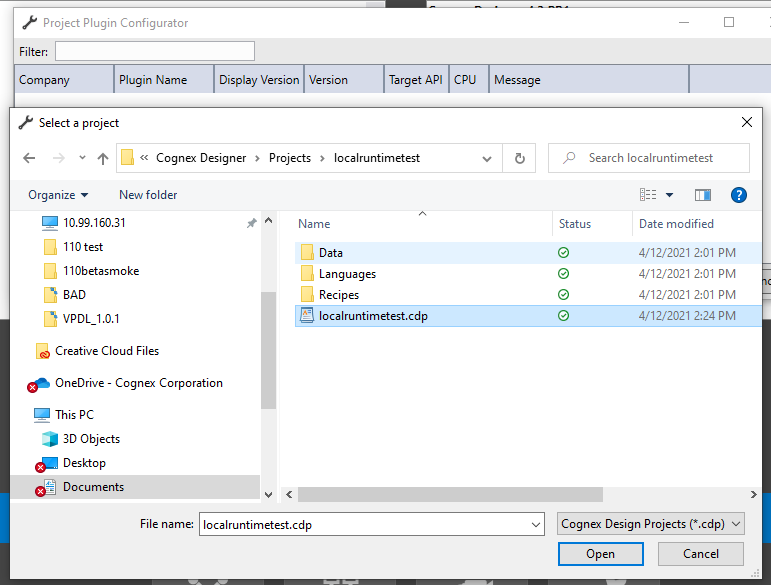The image size is (771, 585).
Task: Open the Data folder
Action: (x=330, y=253)
